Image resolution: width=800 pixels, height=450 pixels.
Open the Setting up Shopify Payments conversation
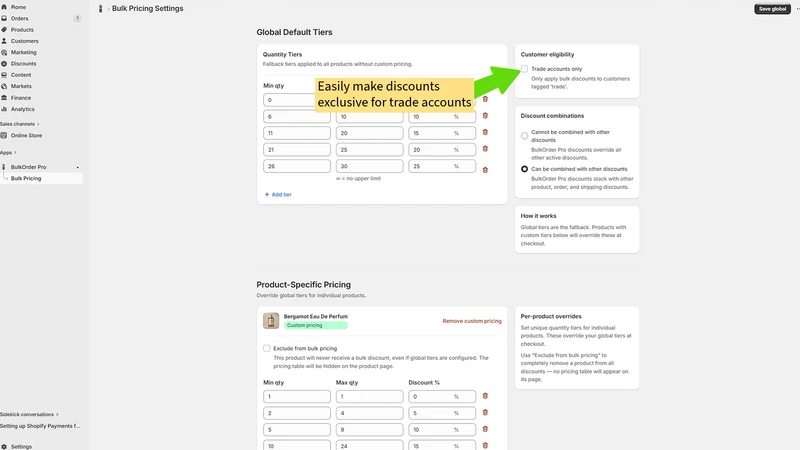tap(40, 426)
